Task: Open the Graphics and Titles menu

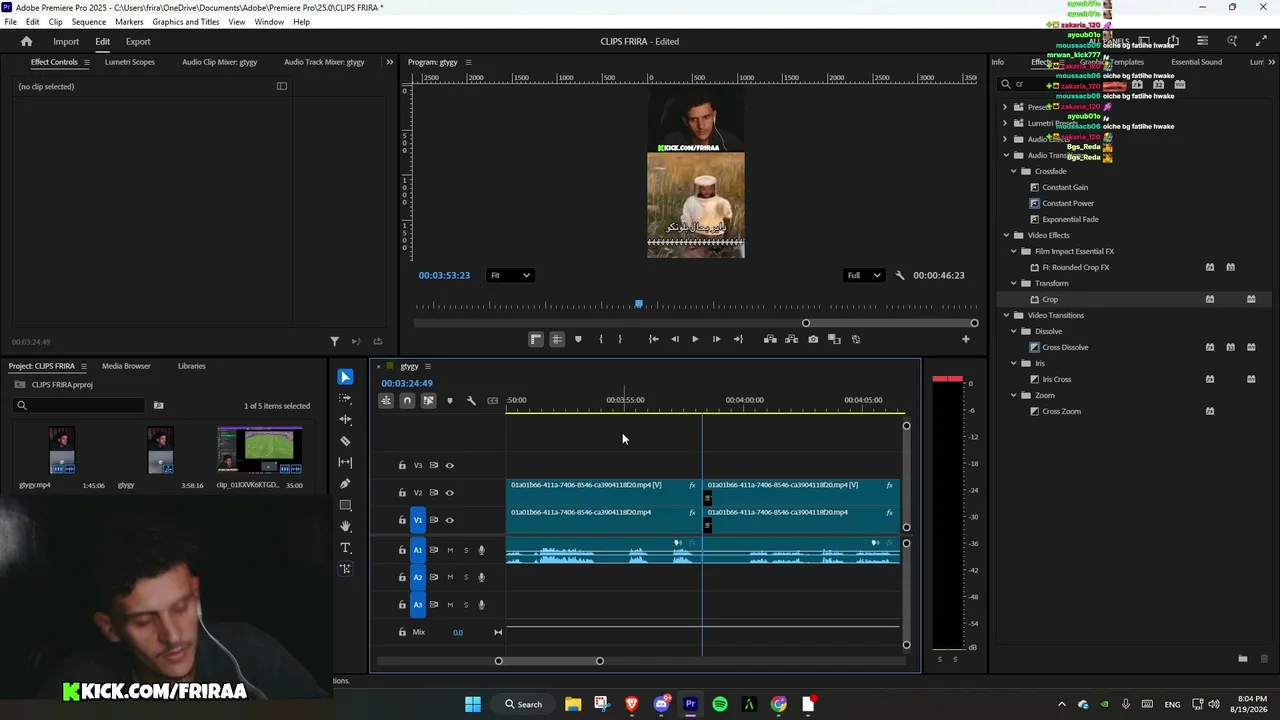Action: [x=186, y=22]
